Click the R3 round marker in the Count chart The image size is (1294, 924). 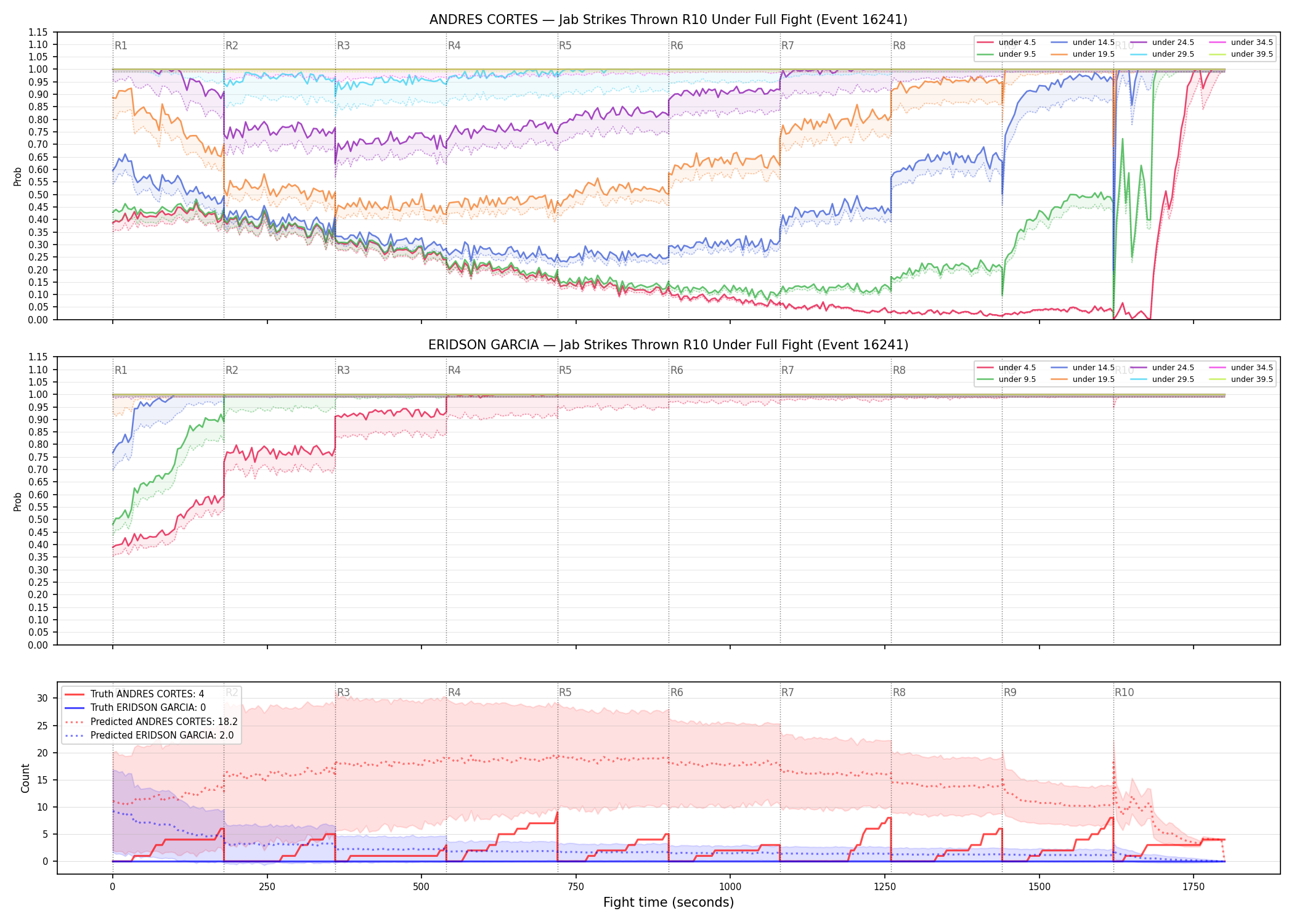tap(343, 692)
